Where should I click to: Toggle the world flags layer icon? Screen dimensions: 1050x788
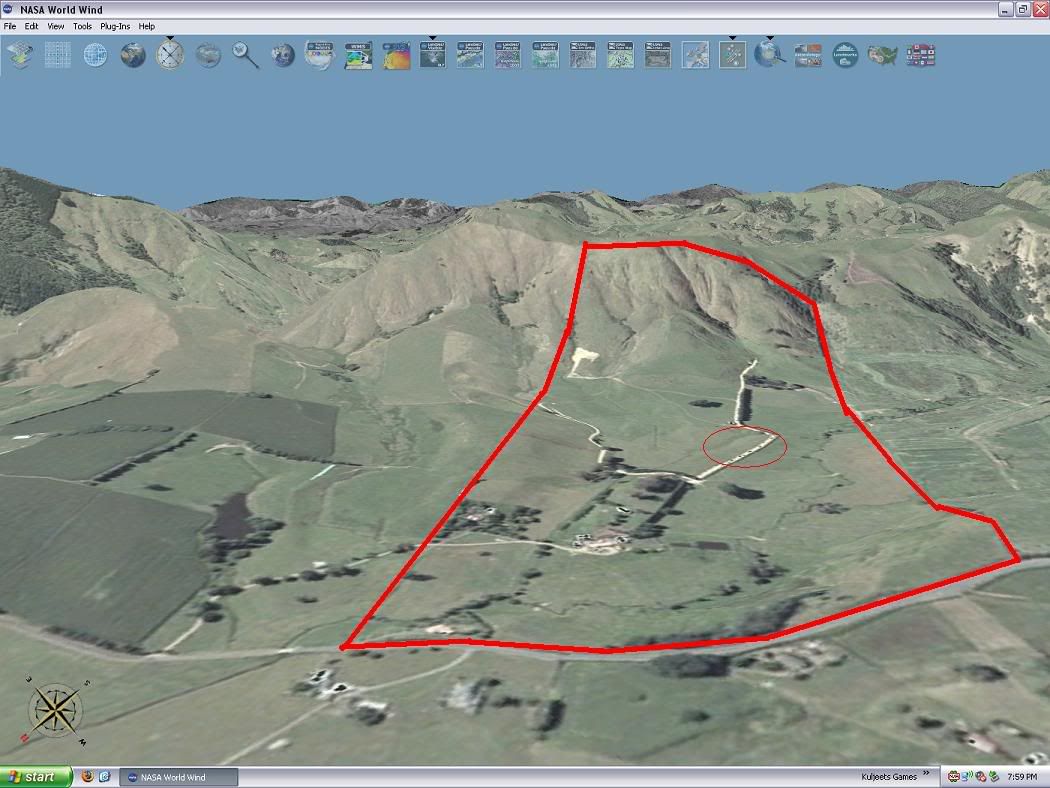click(920, 54)
